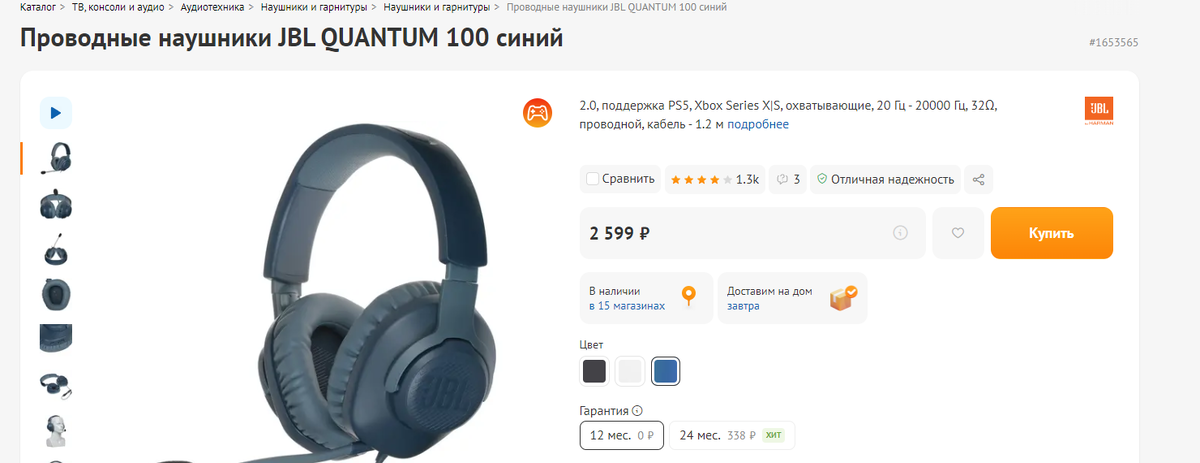Click the price info icon
The height and width of the screenshot is (463, 1200).
(900, 233)
